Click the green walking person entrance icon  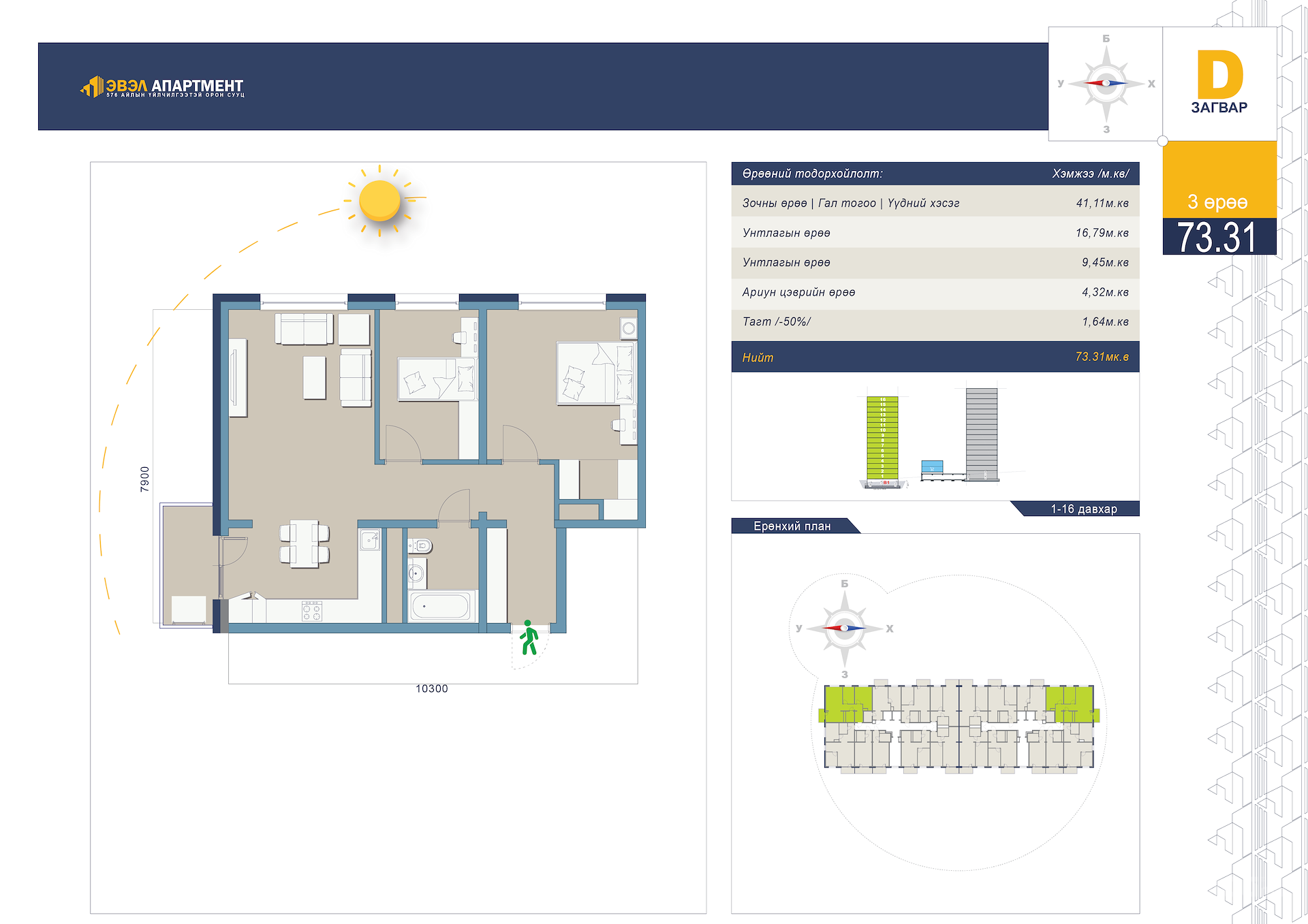[x=529, y=637]
